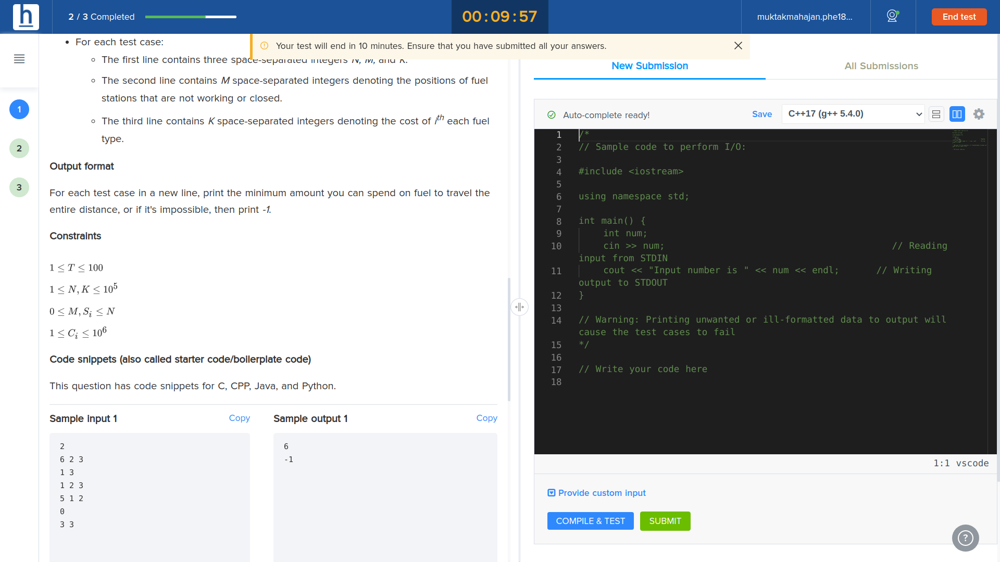Screen dimensions: 1000x562
Task: Click the panel splitter handle
Action: (x=519, y=307)
